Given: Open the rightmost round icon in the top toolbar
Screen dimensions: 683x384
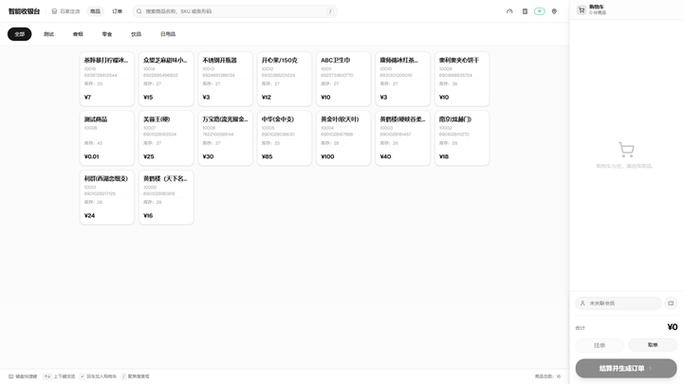Looking at the screenshot, I should (x=554, y=11).
